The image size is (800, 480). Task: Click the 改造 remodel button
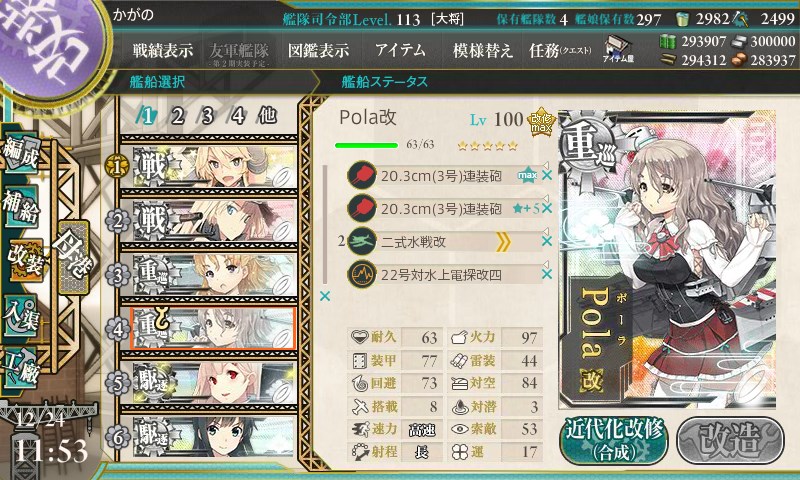[730, 440]
